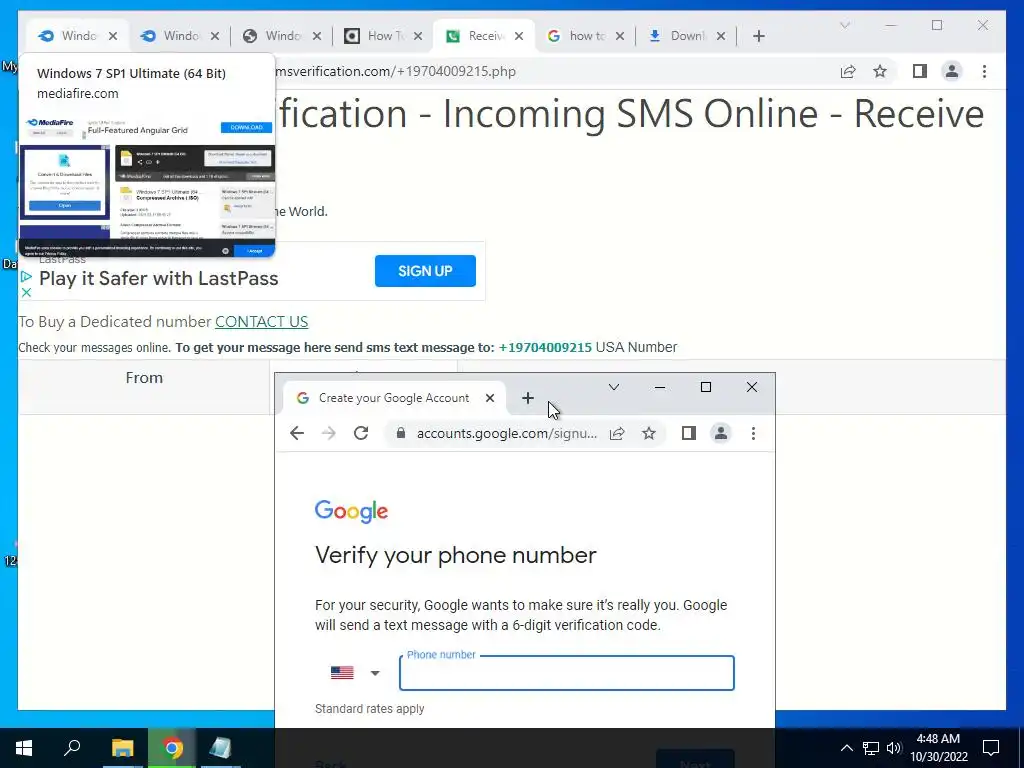Focus the Phone number input field
The width and height of the screenshot is (1024, 768).
[567, 673]
